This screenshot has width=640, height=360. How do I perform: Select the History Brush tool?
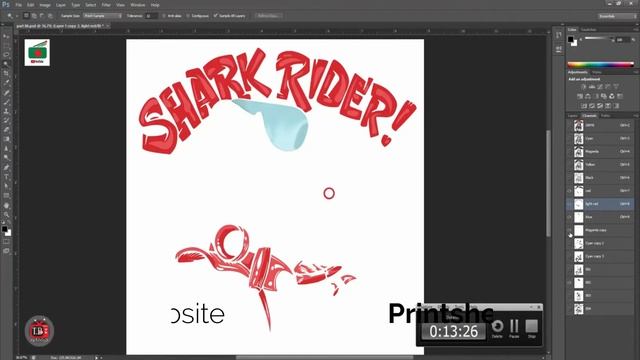[6, 120]
